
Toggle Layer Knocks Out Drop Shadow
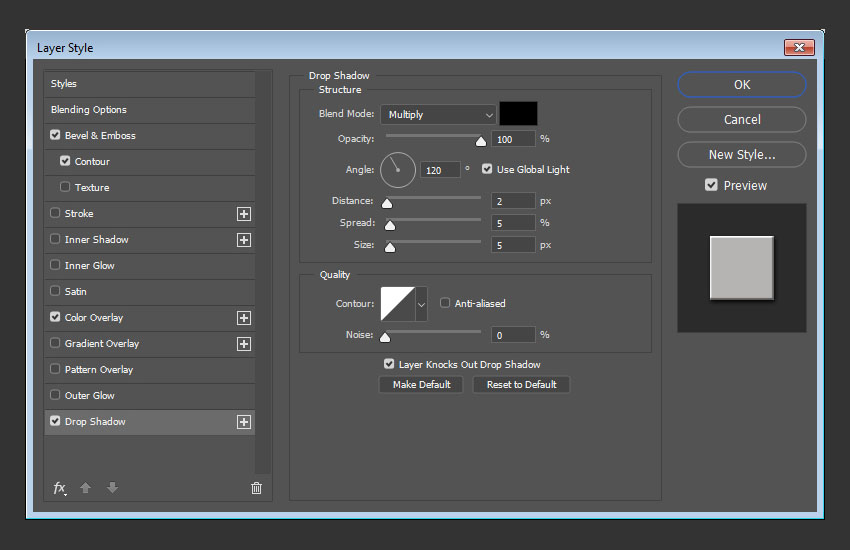point(389,364)
